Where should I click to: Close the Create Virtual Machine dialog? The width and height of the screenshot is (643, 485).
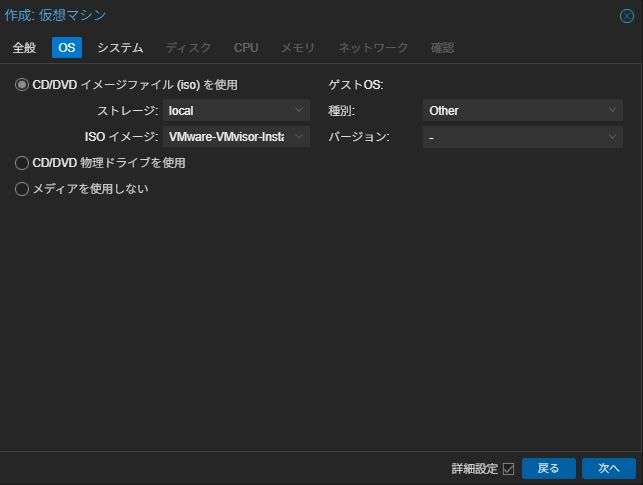(x=627, y=16)
